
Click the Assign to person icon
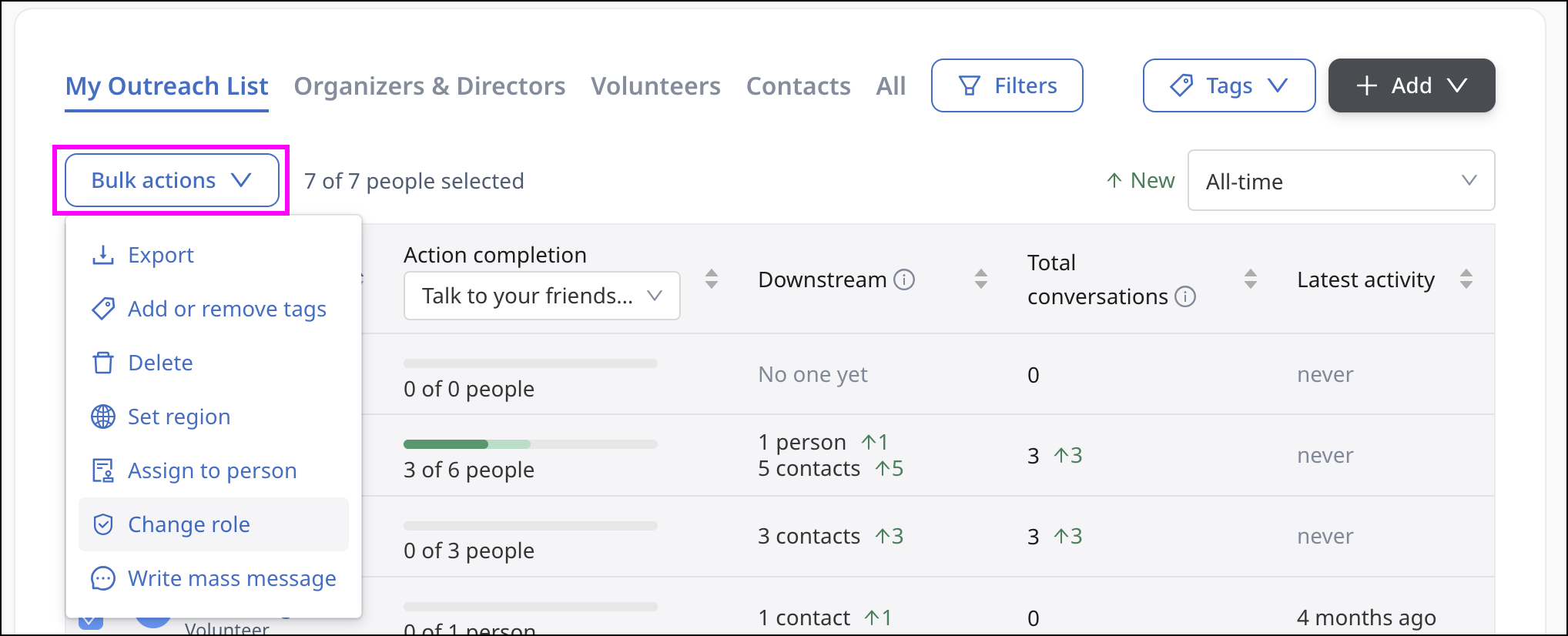pos(103,470)
